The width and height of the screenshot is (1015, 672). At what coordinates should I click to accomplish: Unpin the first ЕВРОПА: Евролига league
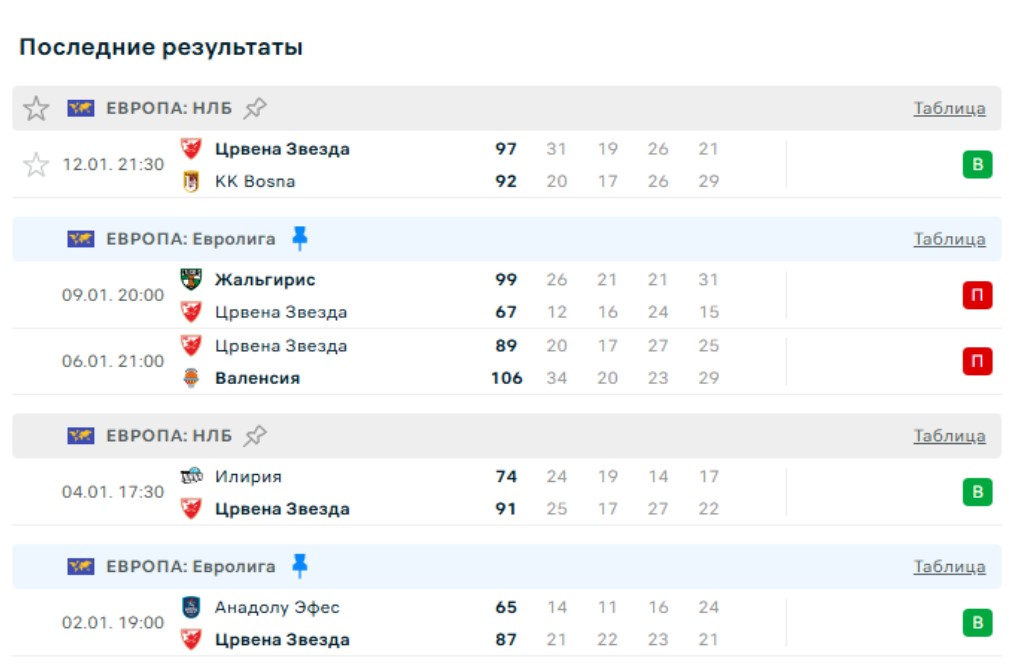pos(299,238)
